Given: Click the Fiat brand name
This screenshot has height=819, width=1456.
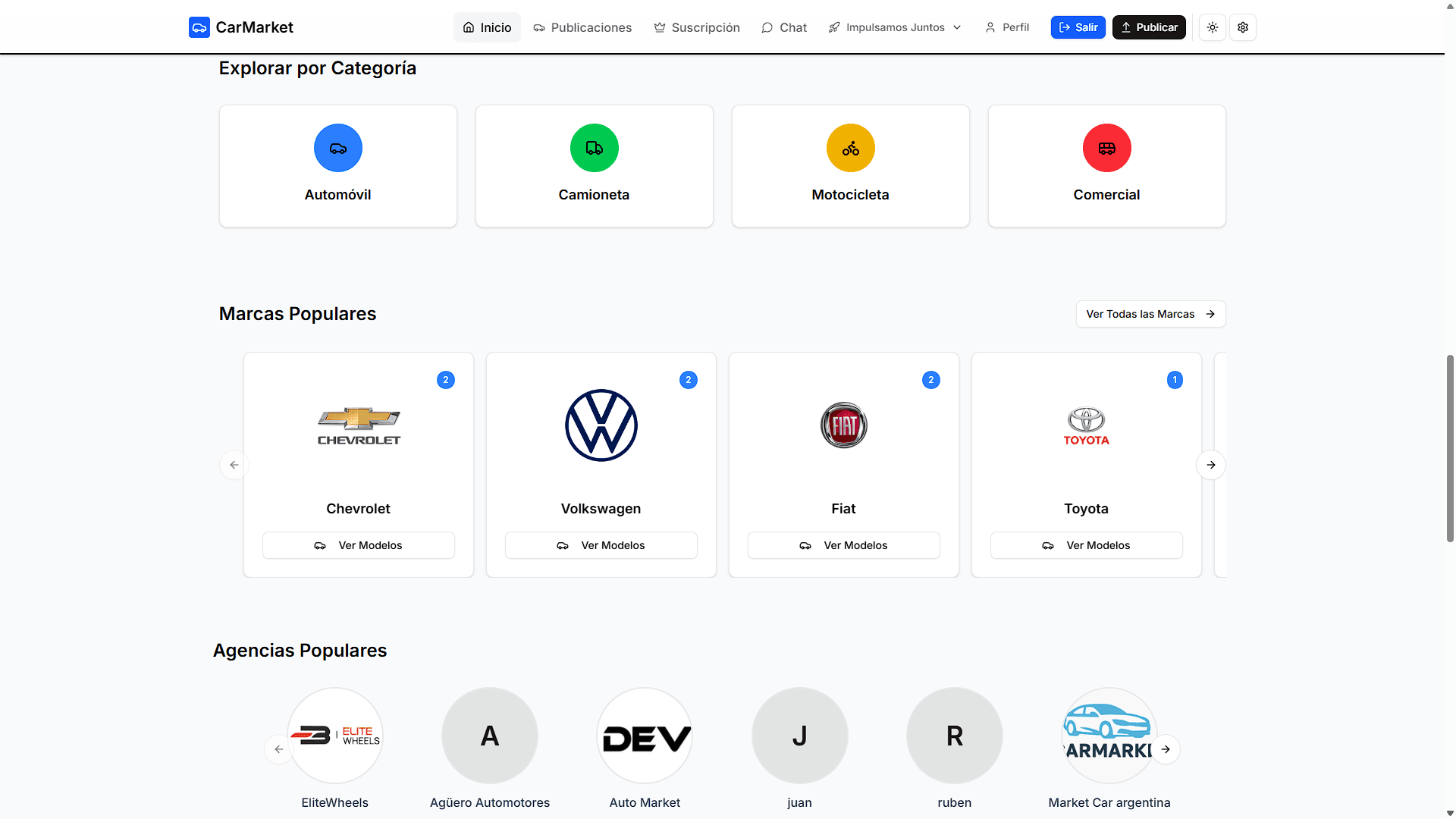Looking at the screenshot, I should [x=844, y=509].
